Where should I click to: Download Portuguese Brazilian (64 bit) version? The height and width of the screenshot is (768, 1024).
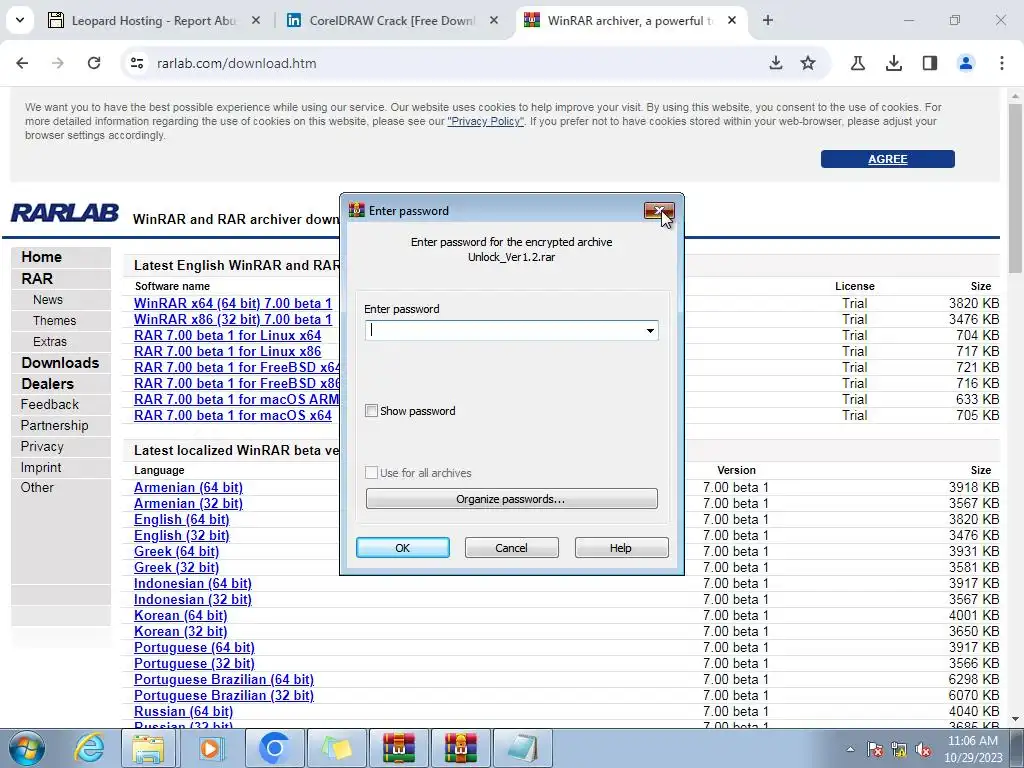click(223, 680)
